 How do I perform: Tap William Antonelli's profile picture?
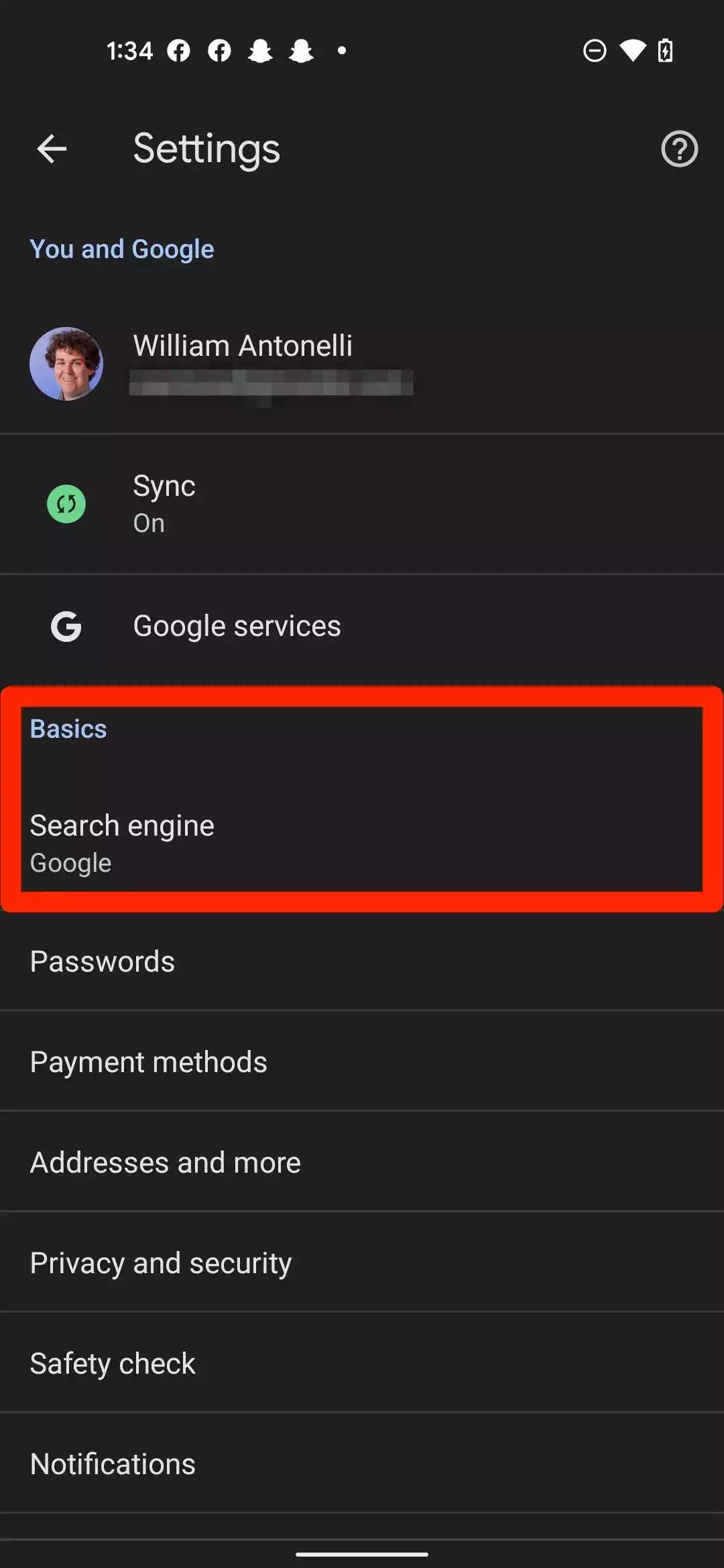tap(66, 364)
